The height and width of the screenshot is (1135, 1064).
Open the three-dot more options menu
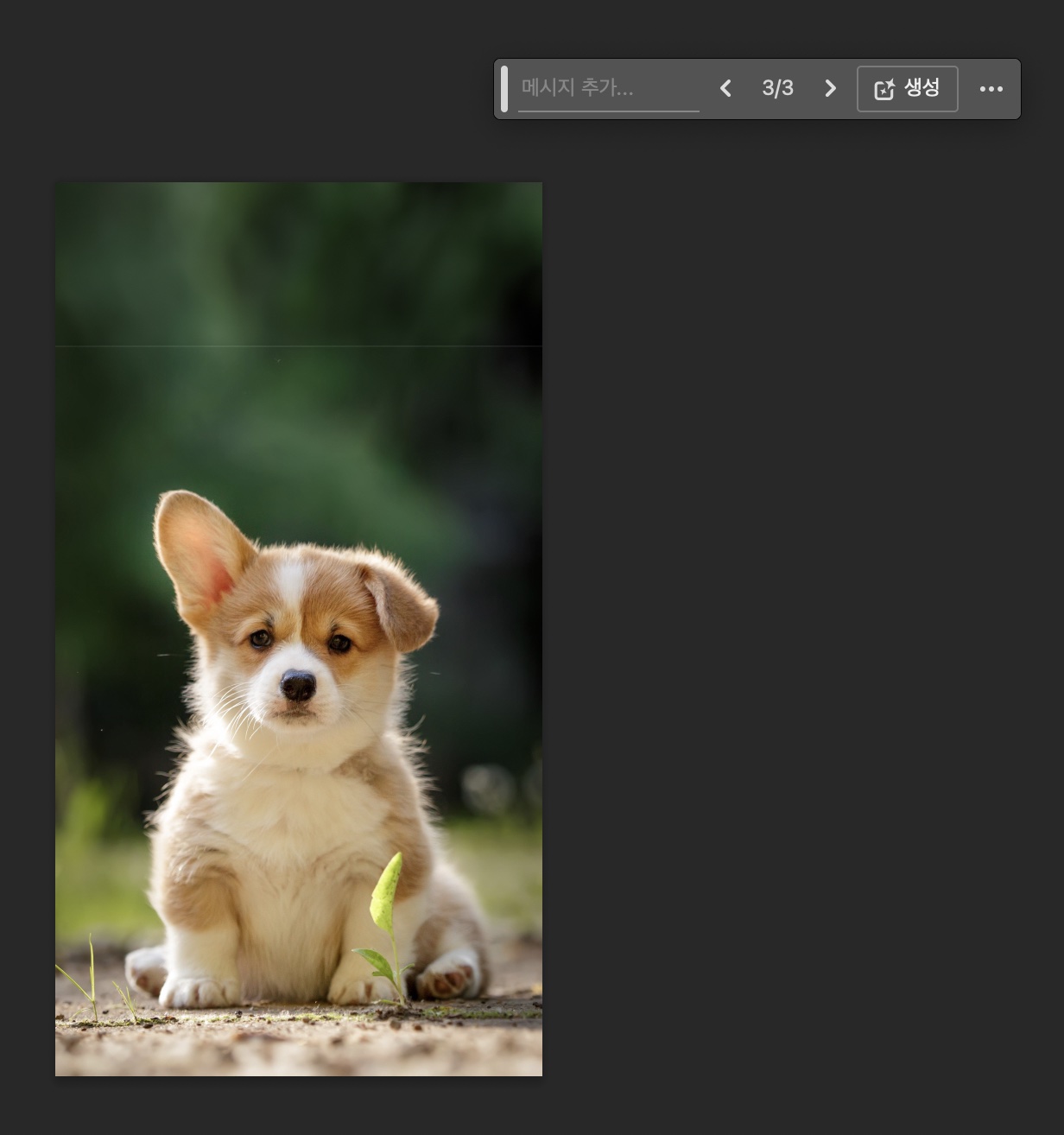(991, 89)
